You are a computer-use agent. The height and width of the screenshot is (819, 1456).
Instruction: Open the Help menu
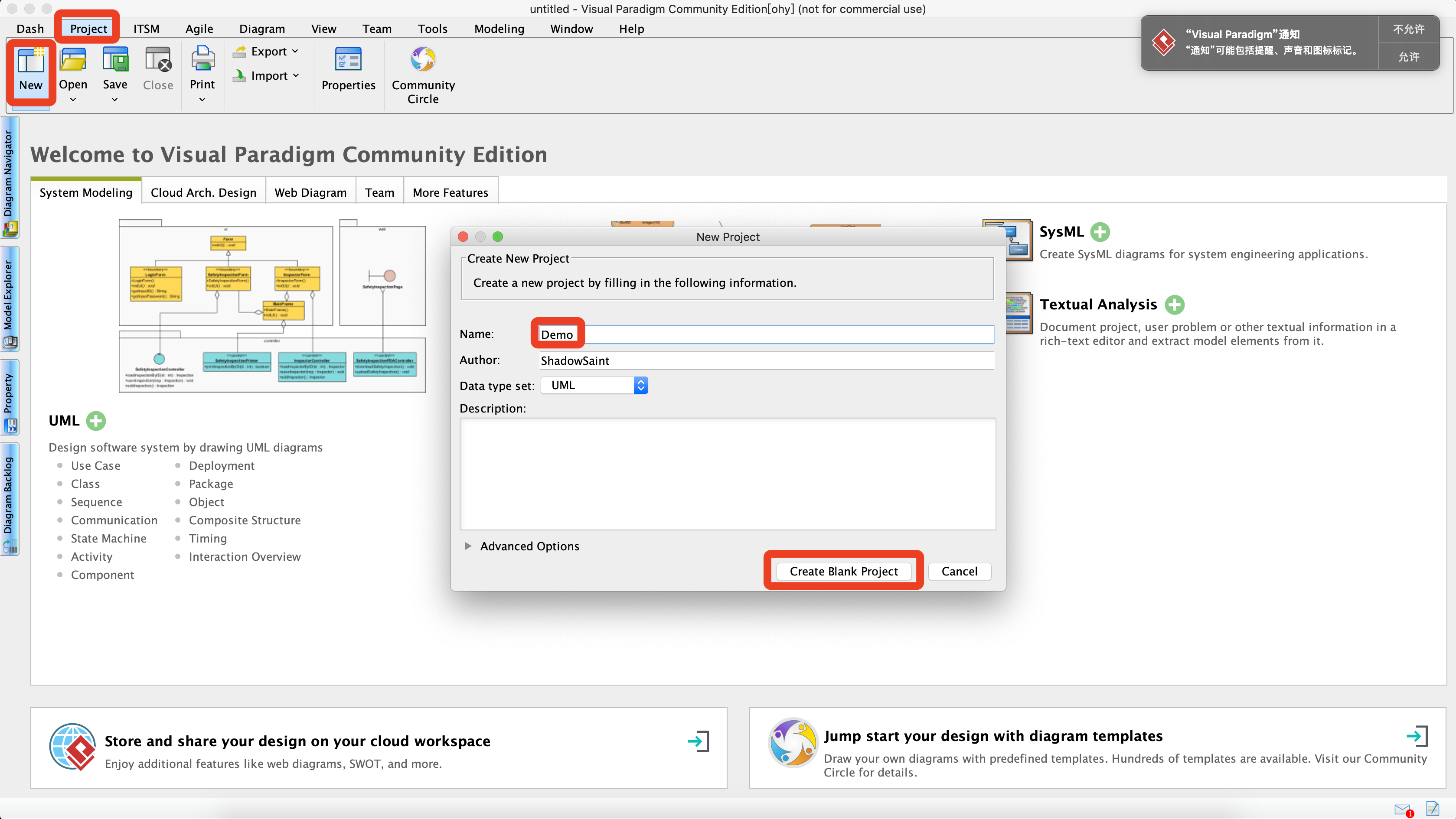(631, 29)
